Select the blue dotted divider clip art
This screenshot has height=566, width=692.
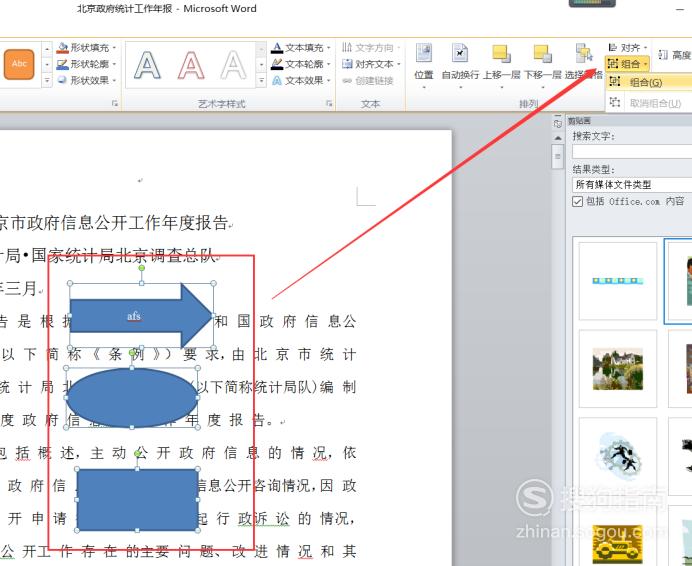617,281
